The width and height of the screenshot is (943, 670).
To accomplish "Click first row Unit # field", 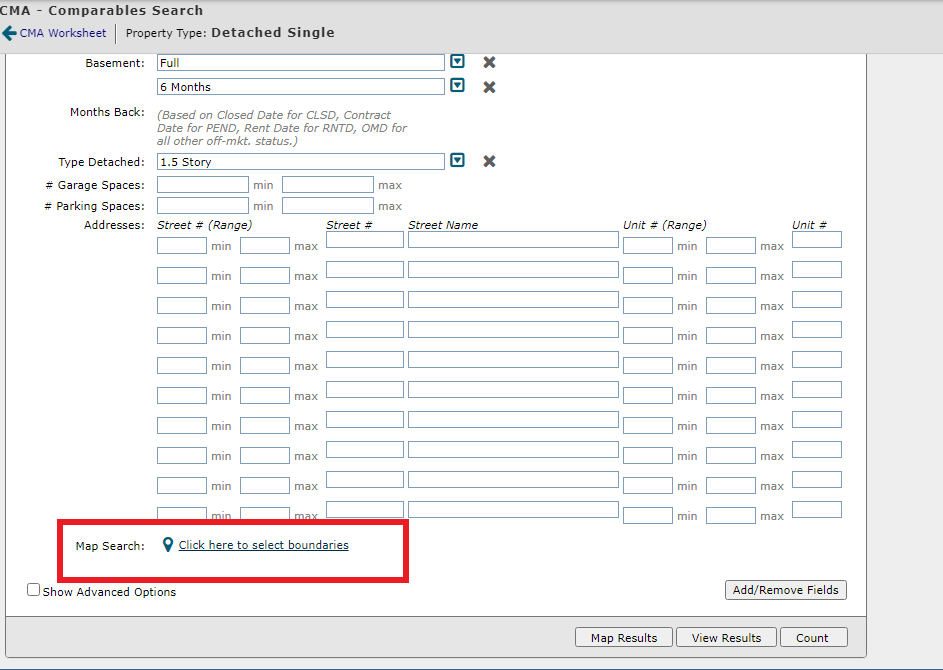I will 817,239.
